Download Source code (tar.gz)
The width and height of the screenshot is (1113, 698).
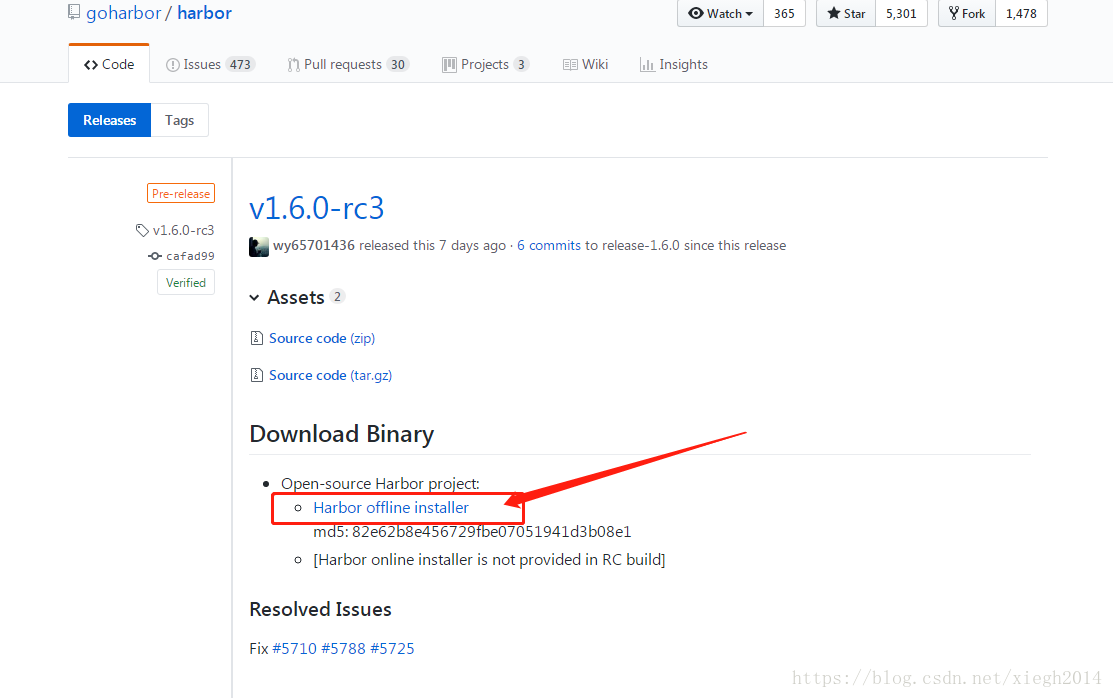330,375
